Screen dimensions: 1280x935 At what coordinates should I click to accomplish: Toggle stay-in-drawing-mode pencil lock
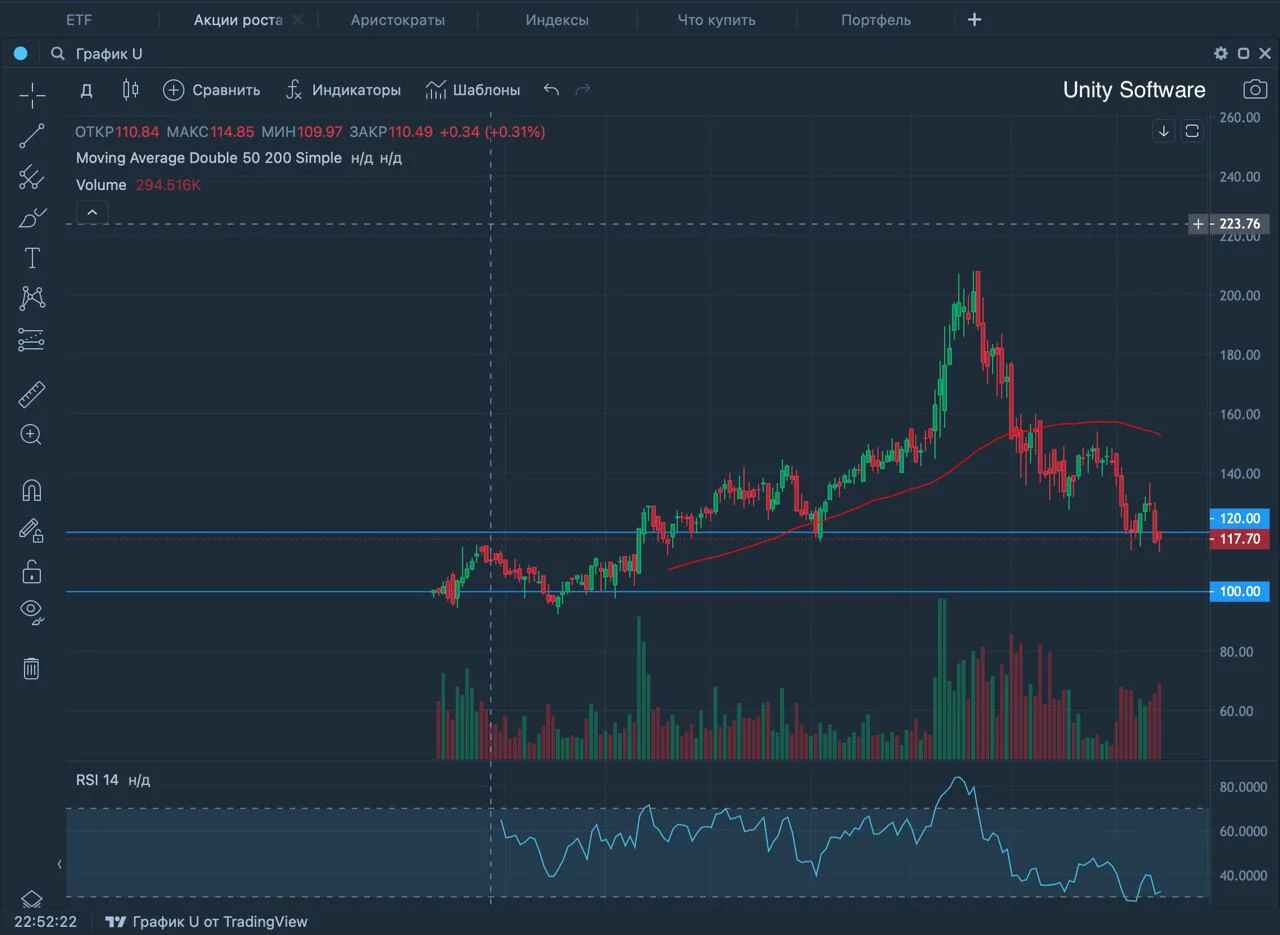[32, 531]
